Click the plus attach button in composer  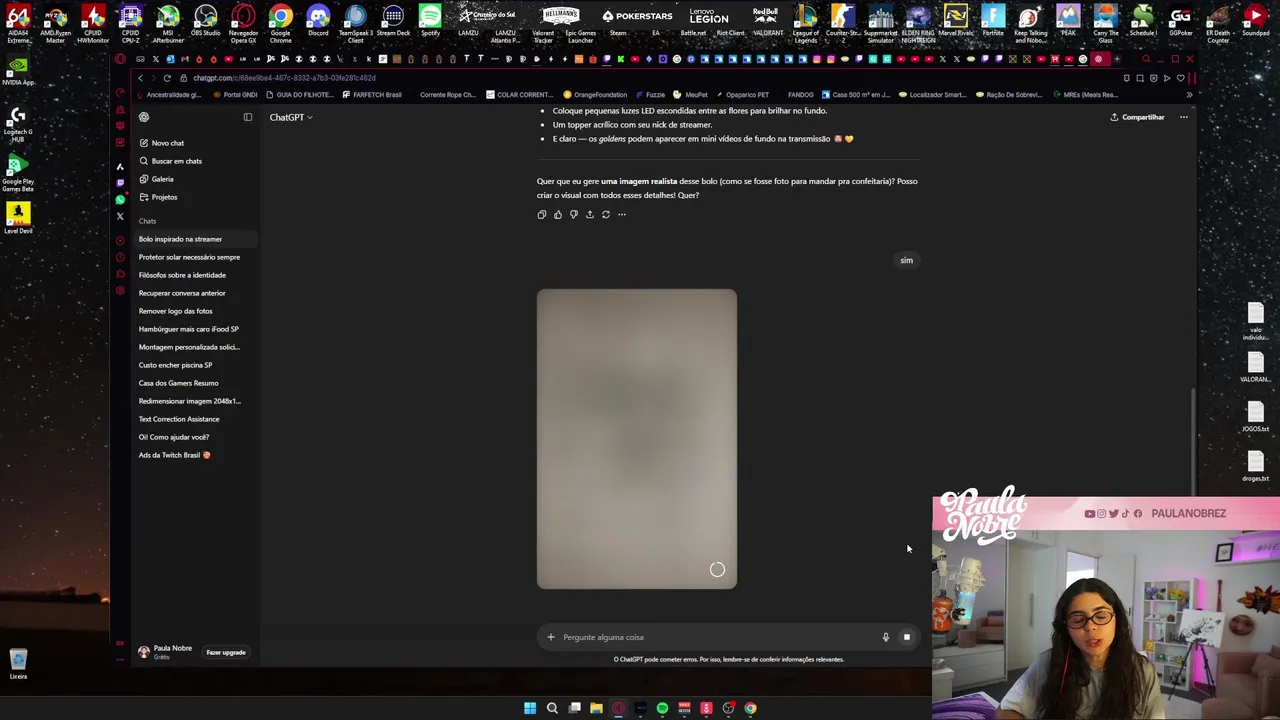(x=550, y=637)
